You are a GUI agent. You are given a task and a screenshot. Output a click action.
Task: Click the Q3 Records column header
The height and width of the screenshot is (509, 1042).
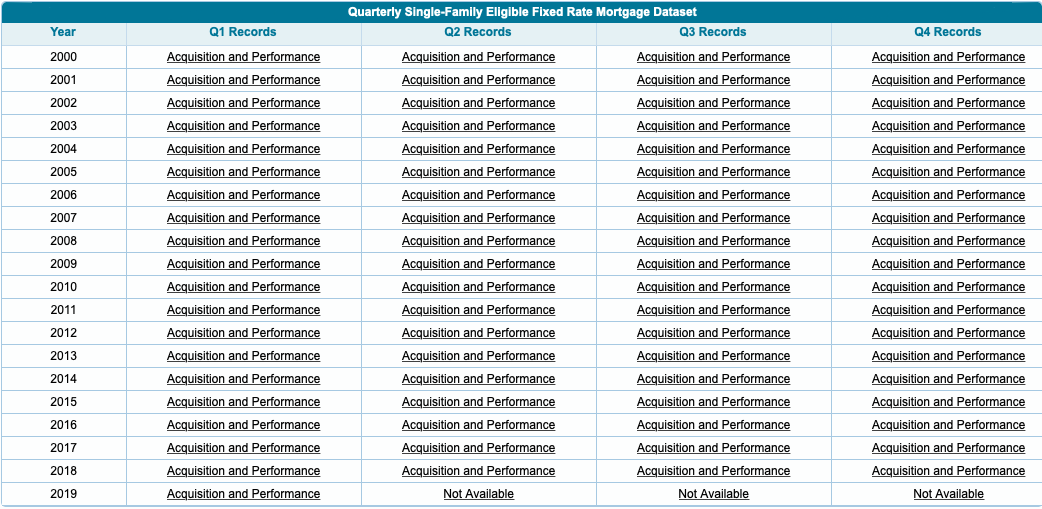point(713,32)
